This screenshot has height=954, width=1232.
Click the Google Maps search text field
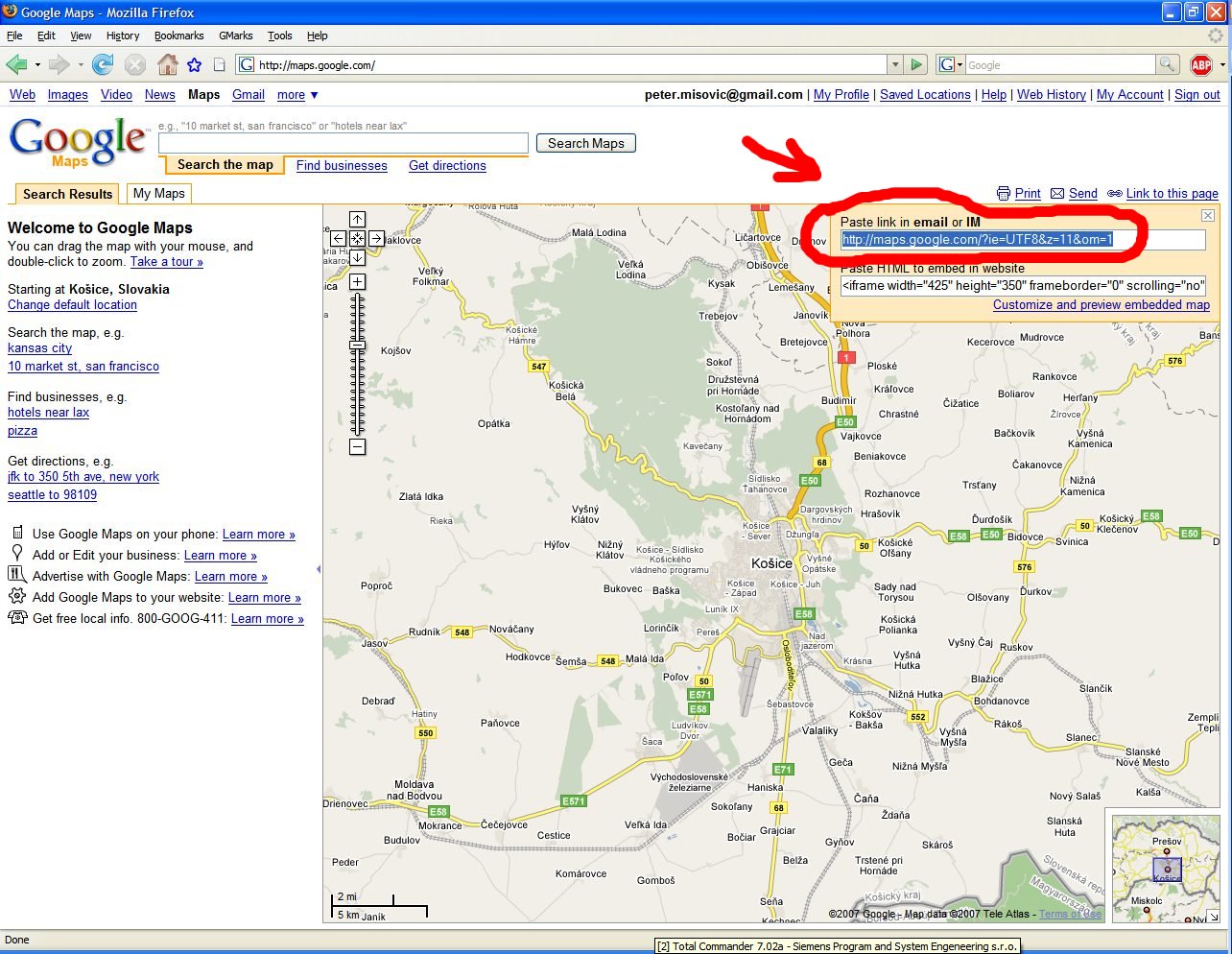[x=344, y=143]
